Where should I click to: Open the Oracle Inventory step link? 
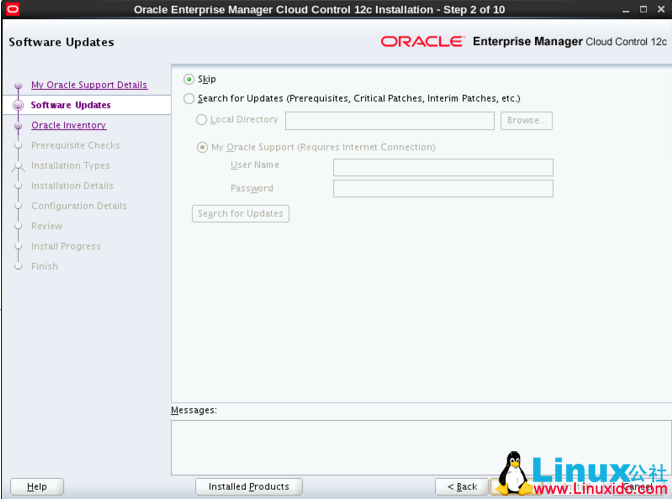tap(69, 125)
